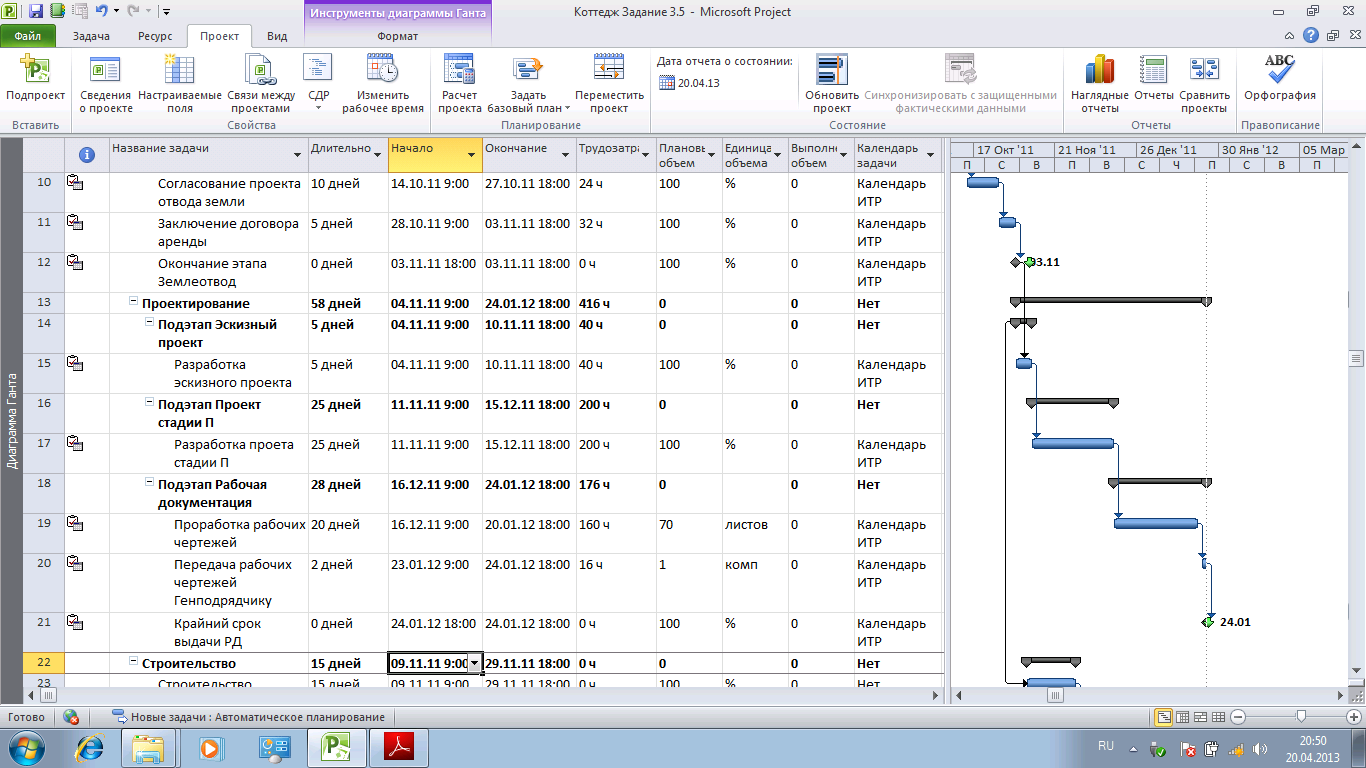
Task: Click RU language indicator in tray
Action: 1106,747
